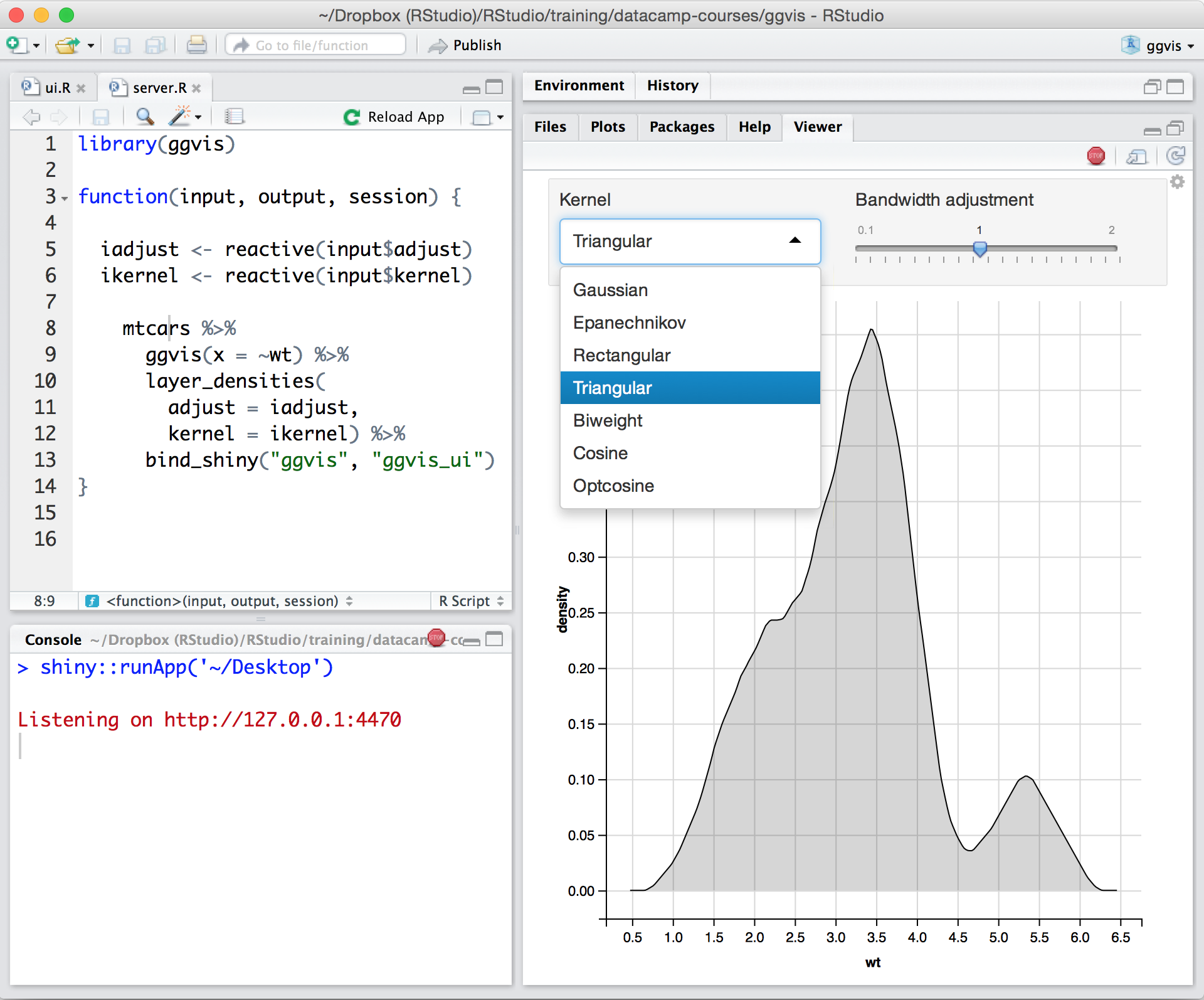Screen dimensions: 1204x1000
Task: Click the new file plus icon
Action: click(x=15, y=45)
